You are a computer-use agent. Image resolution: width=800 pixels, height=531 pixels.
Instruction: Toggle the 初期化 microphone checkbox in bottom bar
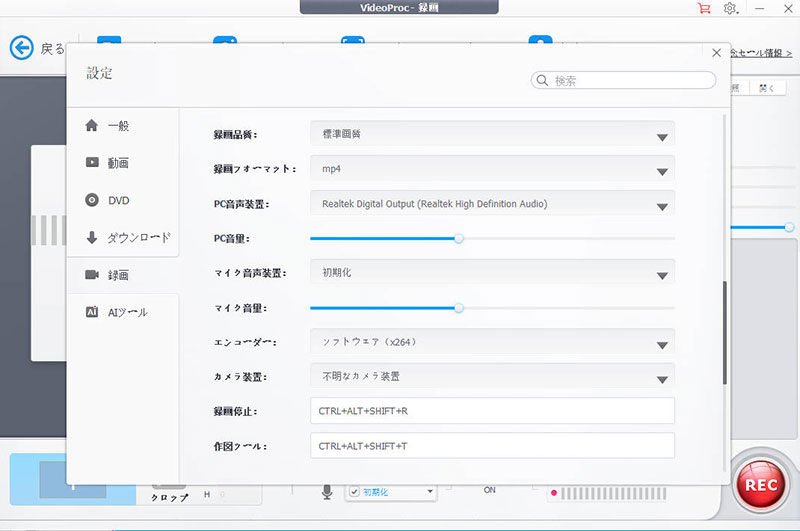tap(355, 492)
